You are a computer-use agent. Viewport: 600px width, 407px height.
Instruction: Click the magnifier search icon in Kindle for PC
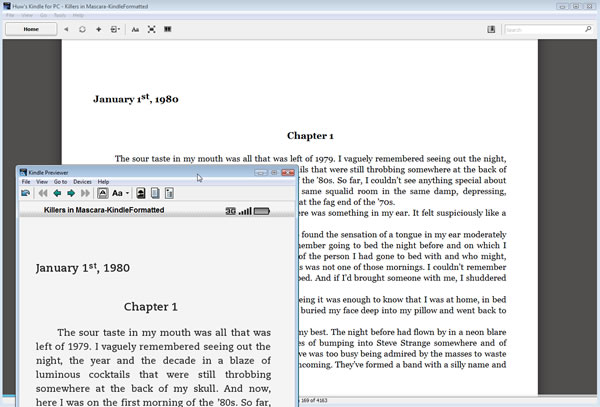[x=588, y=29]
